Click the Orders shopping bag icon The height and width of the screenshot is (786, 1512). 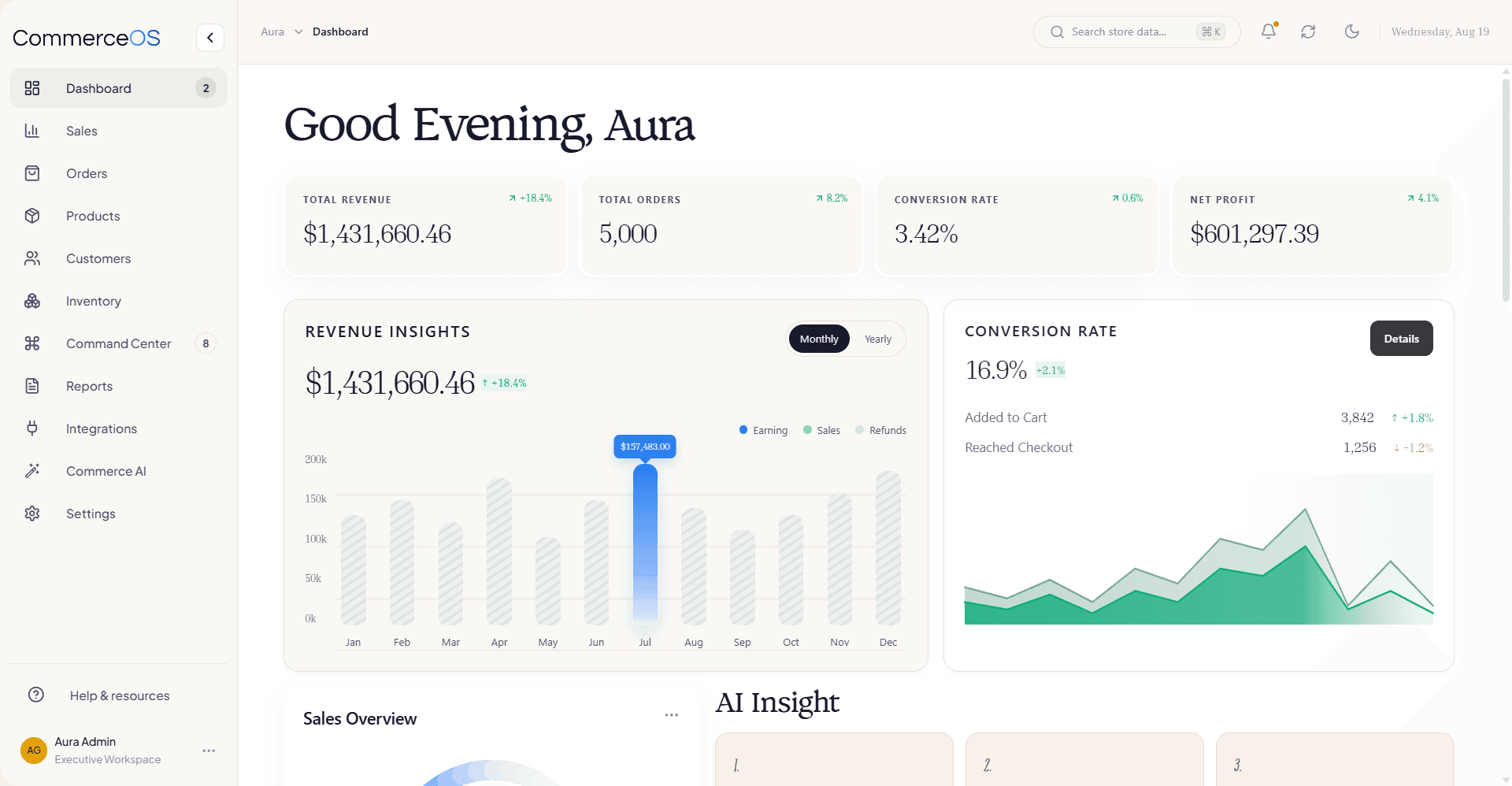(32, 173)
